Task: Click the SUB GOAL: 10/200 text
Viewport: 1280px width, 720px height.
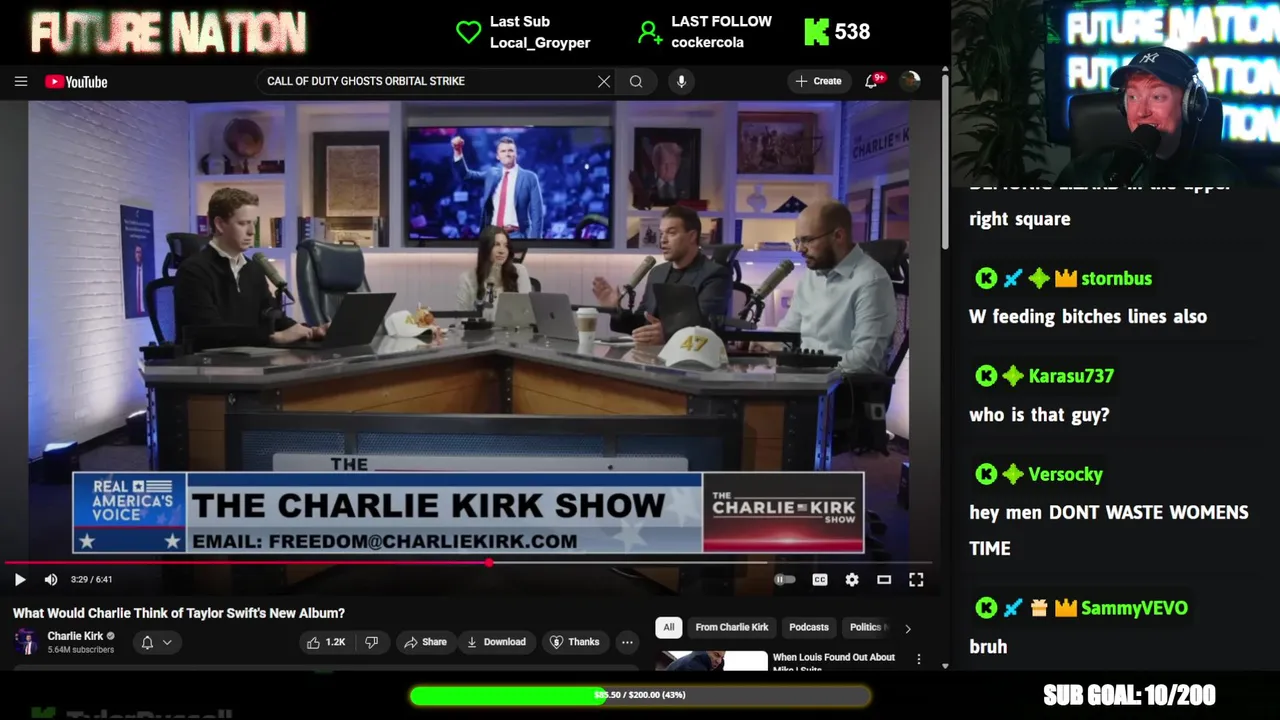Action: click(1129, 695)
